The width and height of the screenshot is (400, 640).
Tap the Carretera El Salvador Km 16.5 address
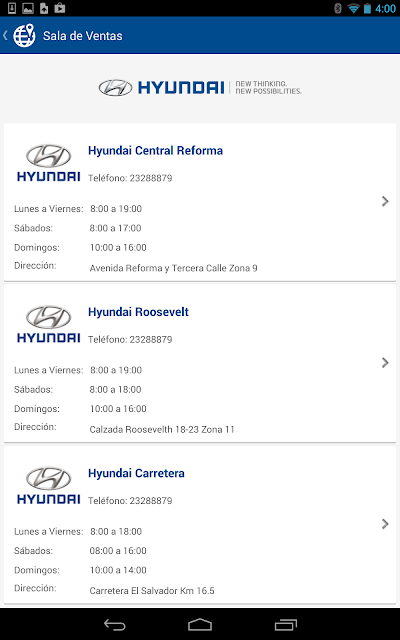152,591
